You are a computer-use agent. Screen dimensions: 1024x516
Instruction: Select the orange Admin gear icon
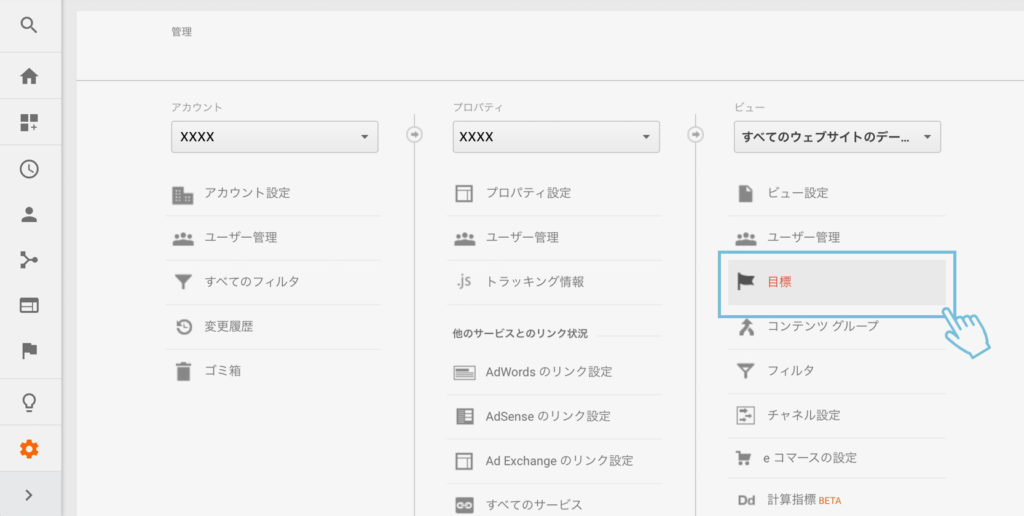coord(29,449)
